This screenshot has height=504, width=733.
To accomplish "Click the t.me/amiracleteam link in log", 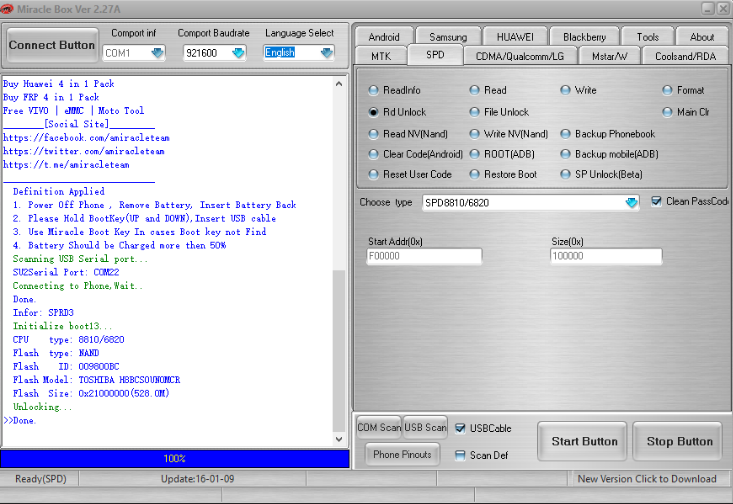I will pos(66,165).
